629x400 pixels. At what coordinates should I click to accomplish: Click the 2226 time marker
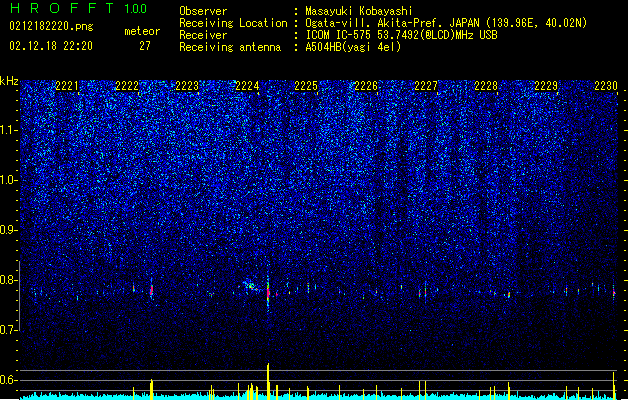click(x=366, y=86)
